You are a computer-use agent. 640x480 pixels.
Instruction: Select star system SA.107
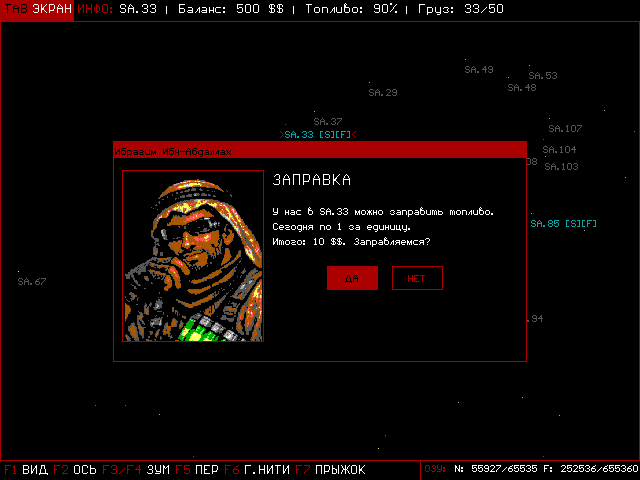(x=565, y=129)
